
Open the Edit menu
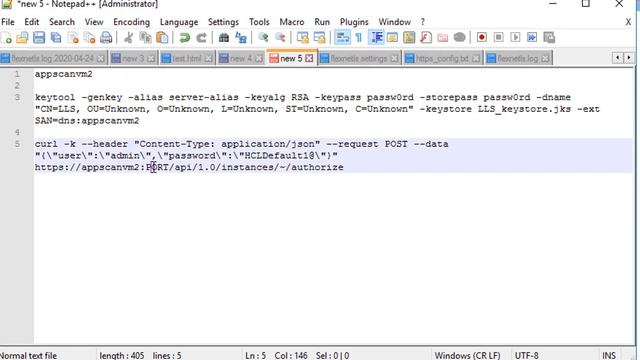pos(31,22)
